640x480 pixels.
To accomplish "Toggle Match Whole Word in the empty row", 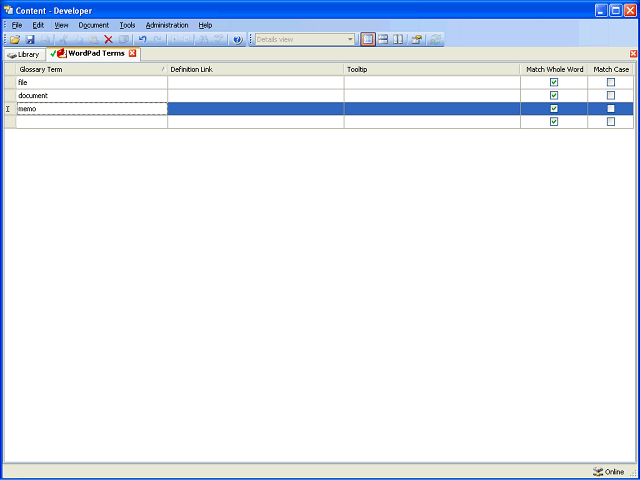I will point(553,122).
